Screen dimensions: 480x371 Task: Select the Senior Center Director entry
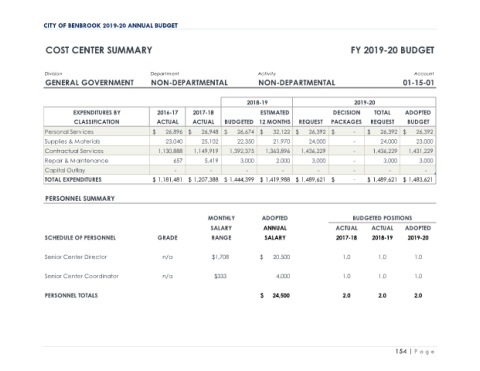[76, 257]
